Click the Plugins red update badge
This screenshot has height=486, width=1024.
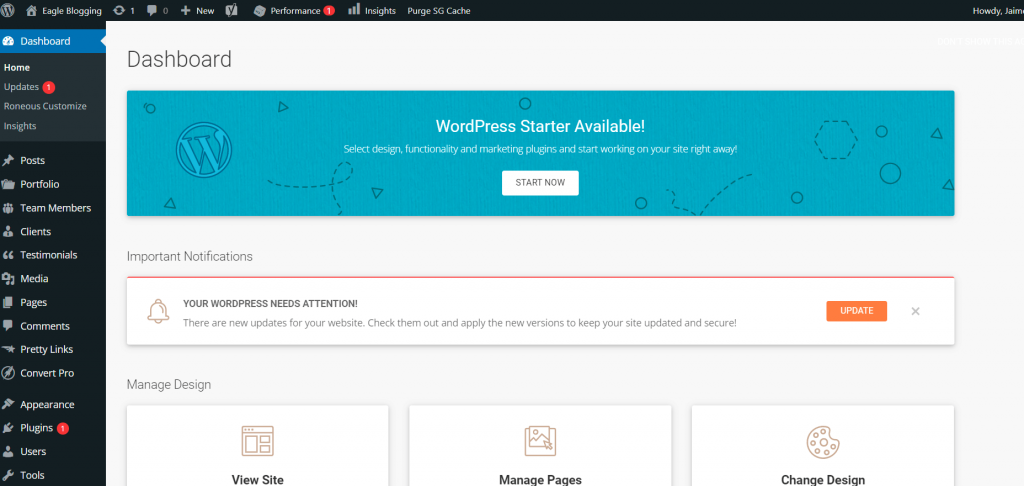[63, 429]
